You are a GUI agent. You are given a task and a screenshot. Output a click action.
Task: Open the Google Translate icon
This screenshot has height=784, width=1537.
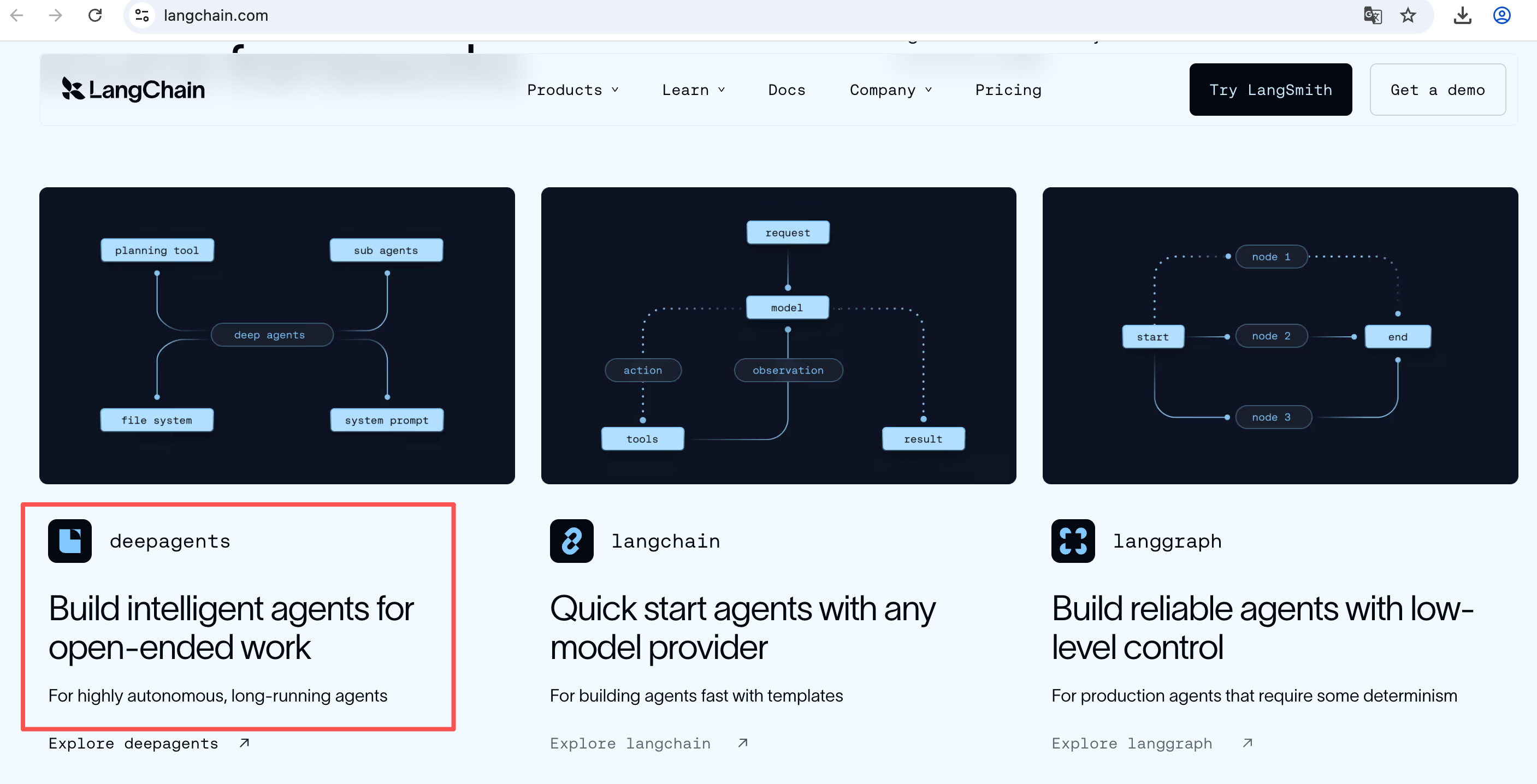click(x=1372, y=15)
